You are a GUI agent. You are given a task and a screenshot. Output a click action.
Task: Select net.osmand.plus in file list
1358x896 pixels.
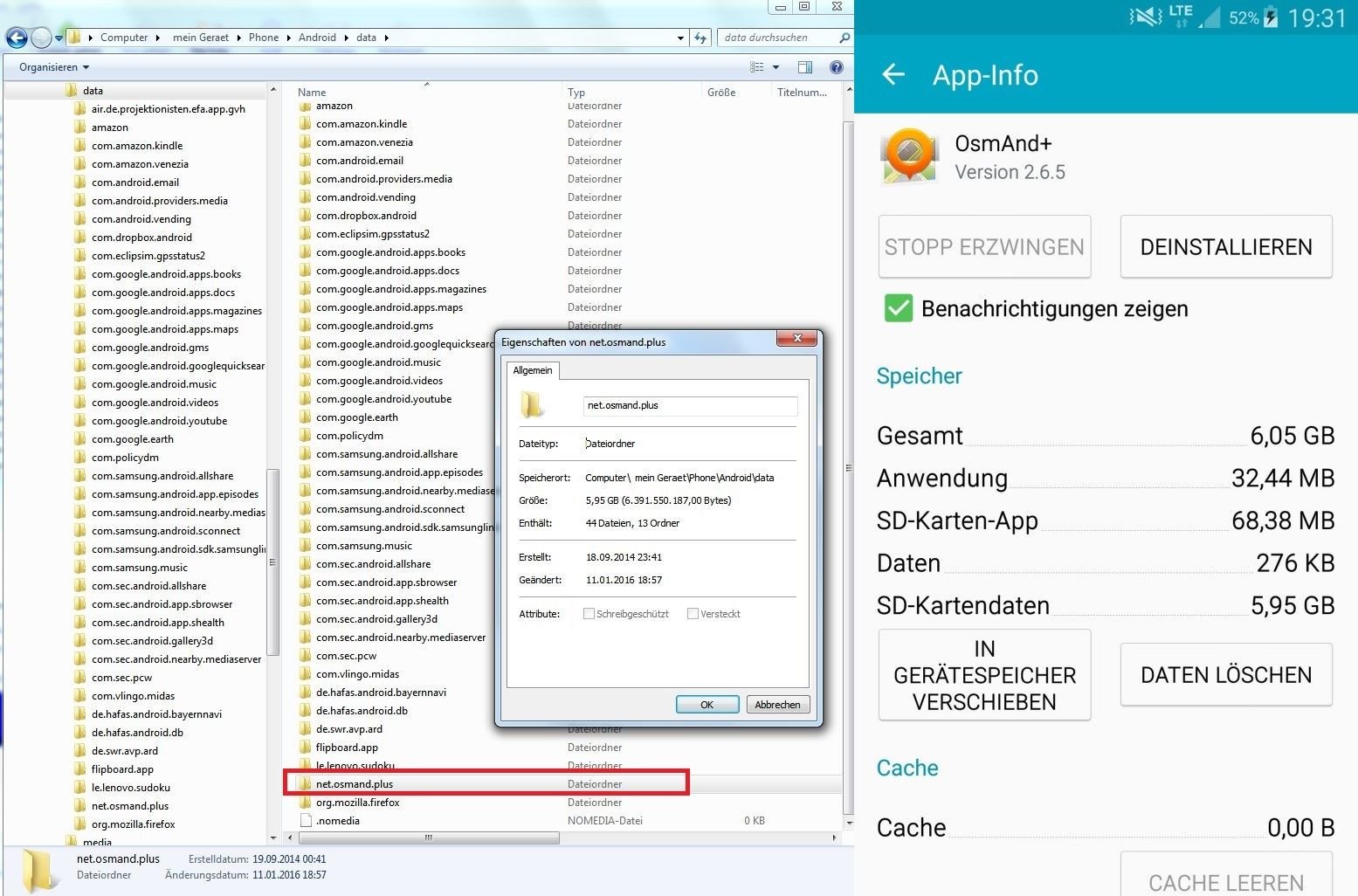point(355,784)
